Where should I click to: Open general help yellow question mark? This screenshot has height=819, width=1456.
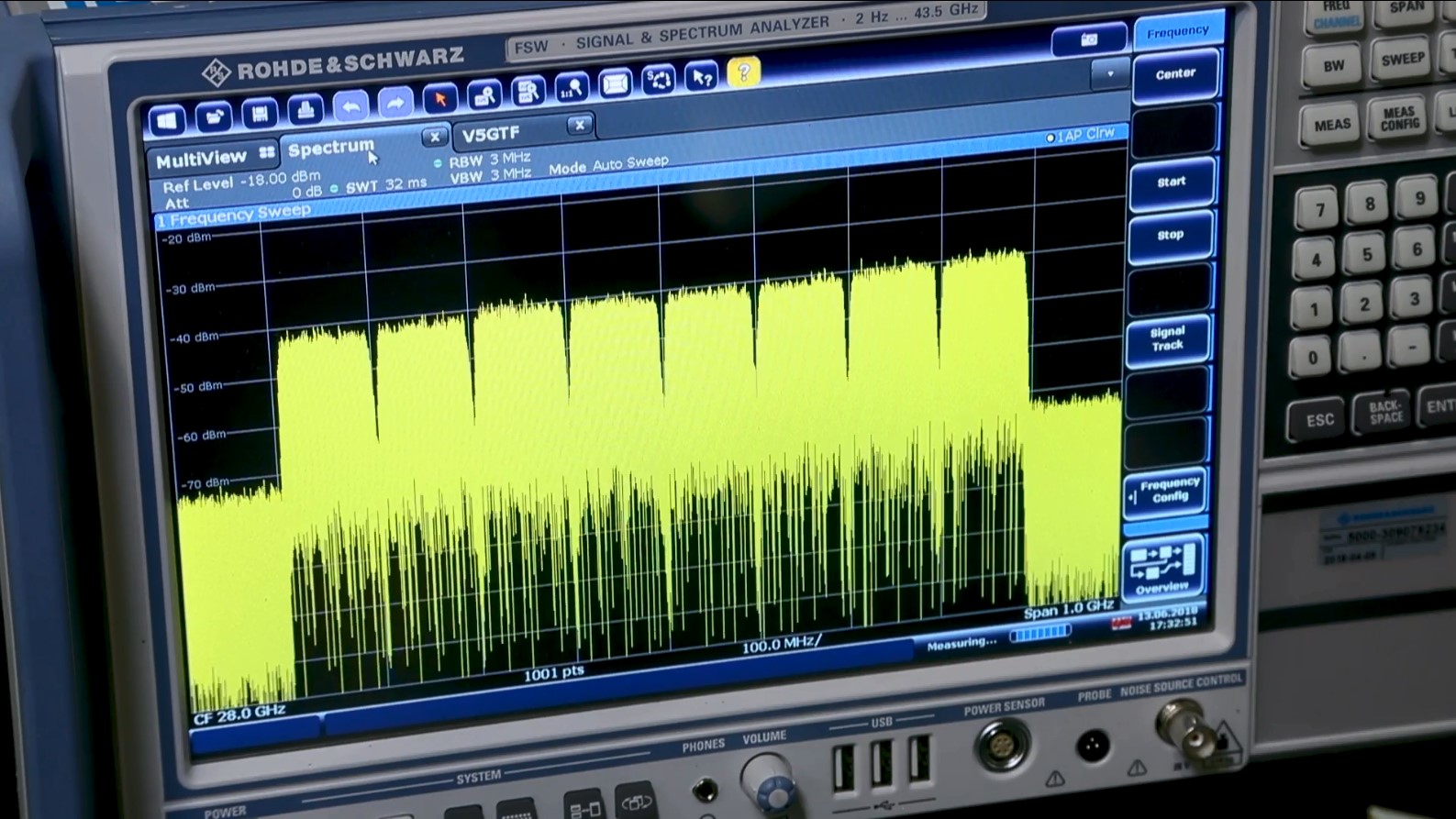click(x=744, y=72)
